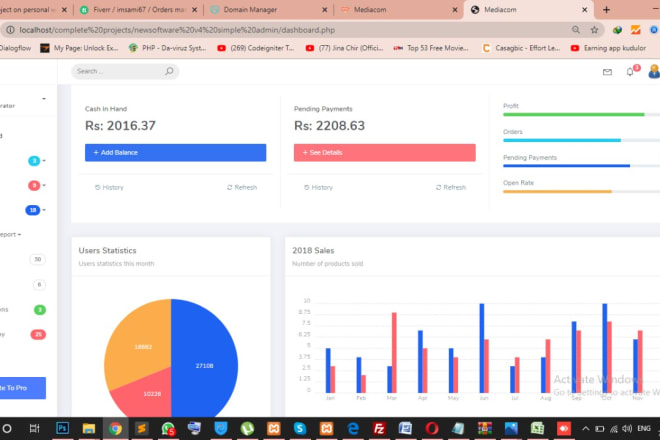This screenshot has width=660, height=440.
Task: Open the Top 53 Free Movie bookmark
Action: (431, 48)
